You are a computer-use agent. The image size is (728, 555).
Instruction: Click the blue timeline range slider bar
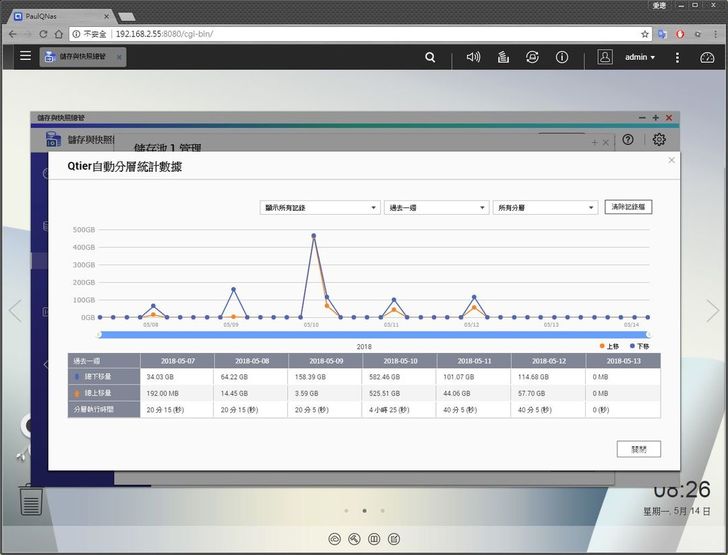coord(373,335)
